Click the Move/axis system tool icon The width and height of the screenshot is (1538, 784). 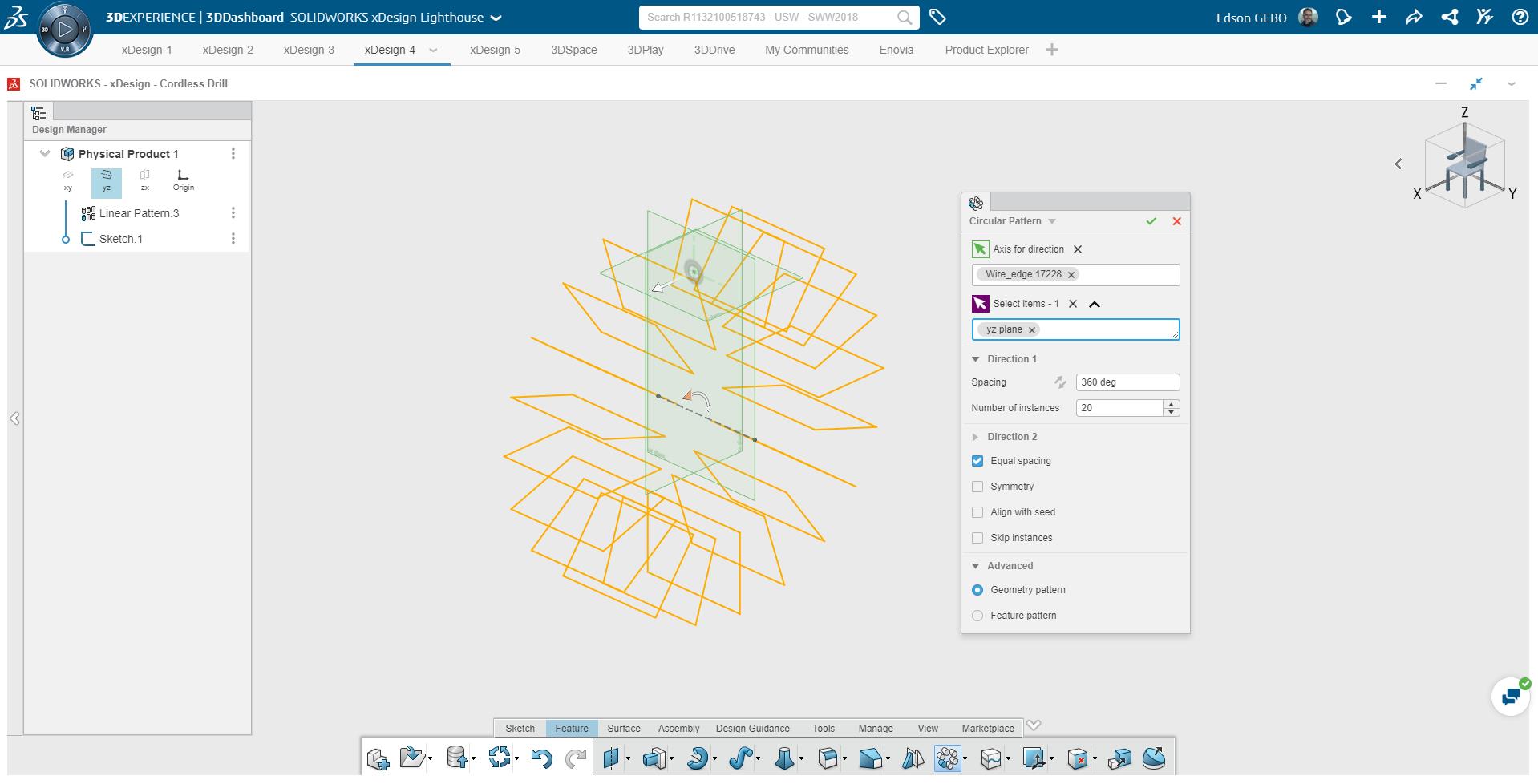coord(1034,758)
